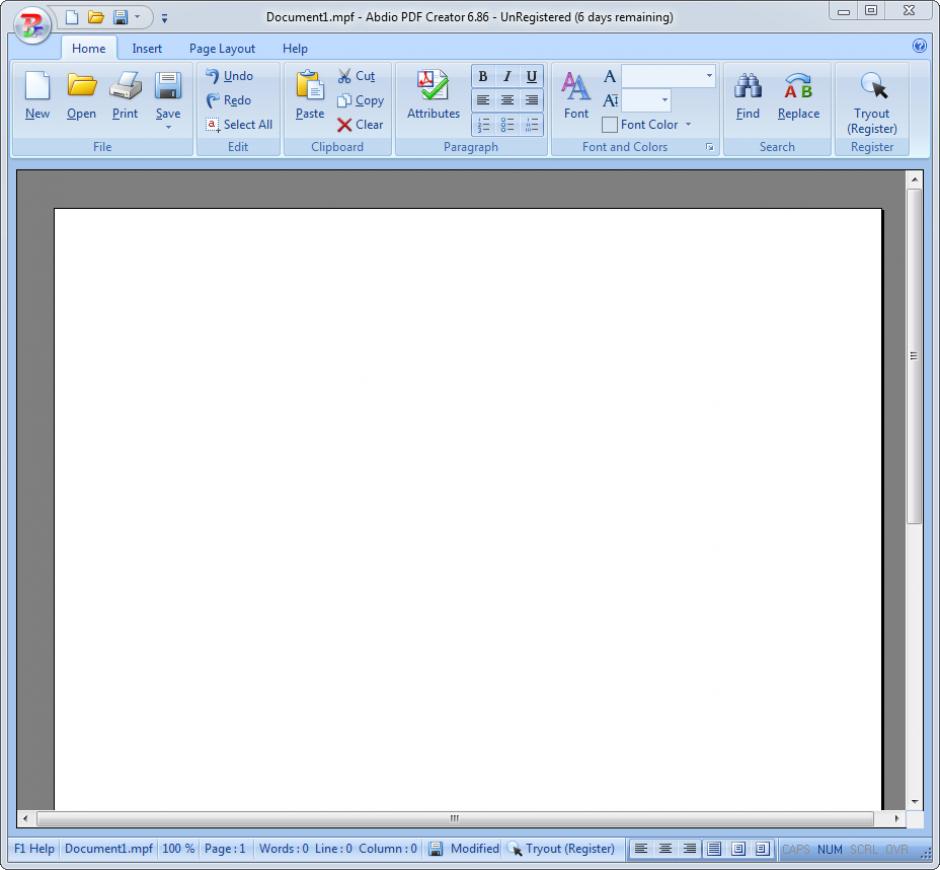Screen dimensions: 940x870
Task: Click the vertical scrollbar thumb
Action: 914,356
